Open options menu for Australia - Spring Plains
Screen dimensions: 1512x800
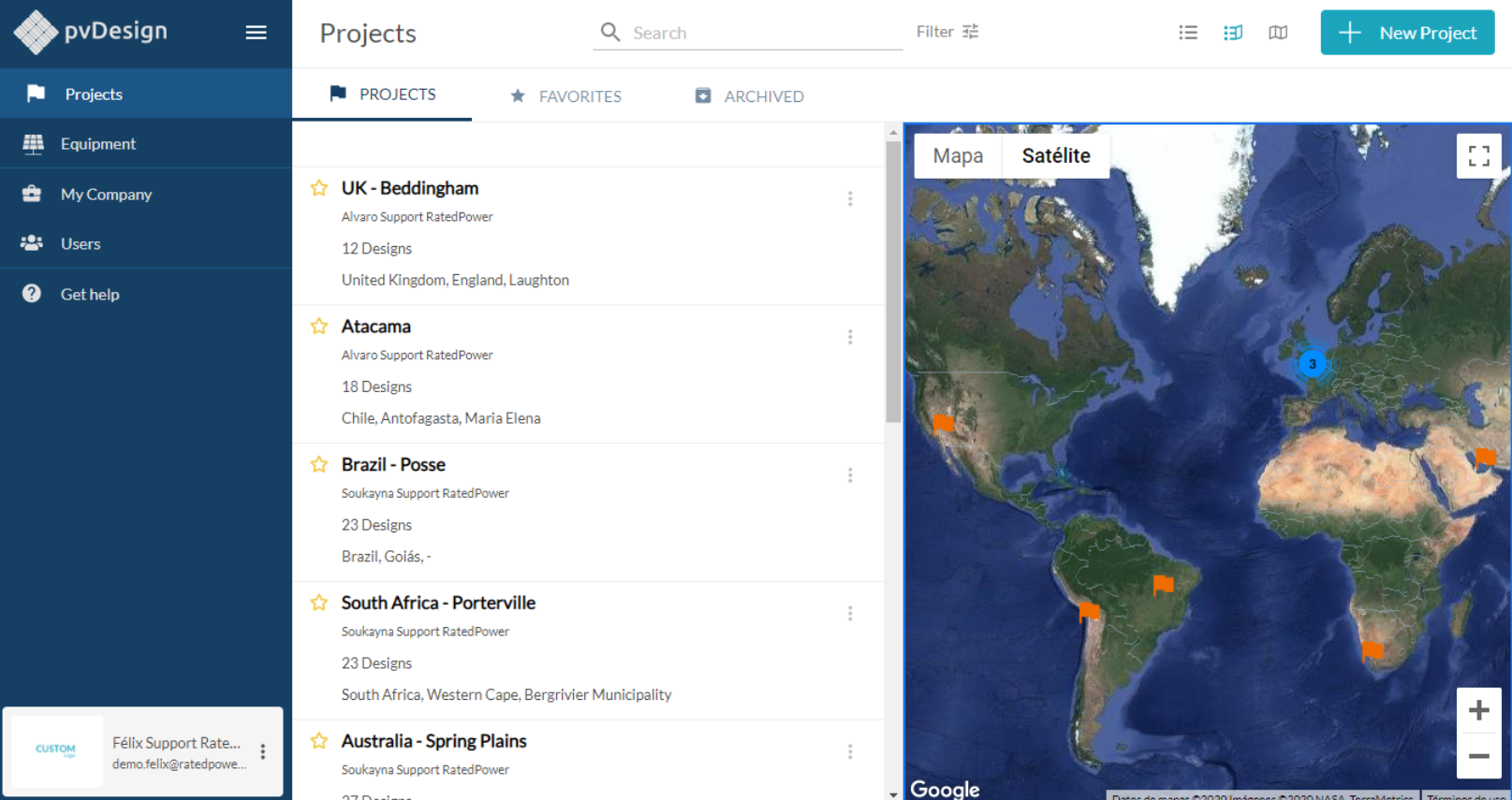(850, 751)
